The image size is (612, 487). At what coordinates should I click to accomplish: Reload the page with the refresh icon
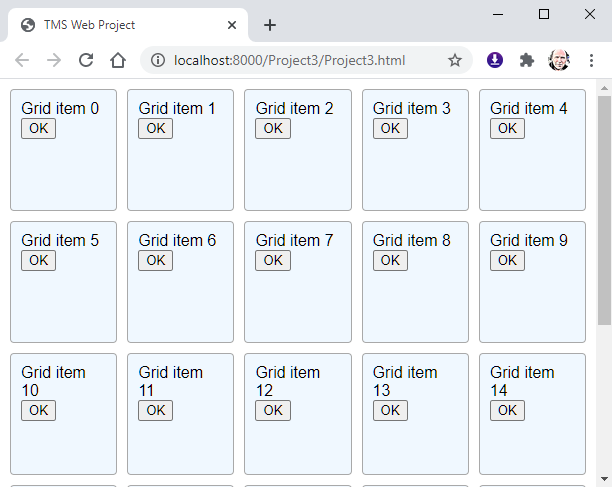pos(86,60)
